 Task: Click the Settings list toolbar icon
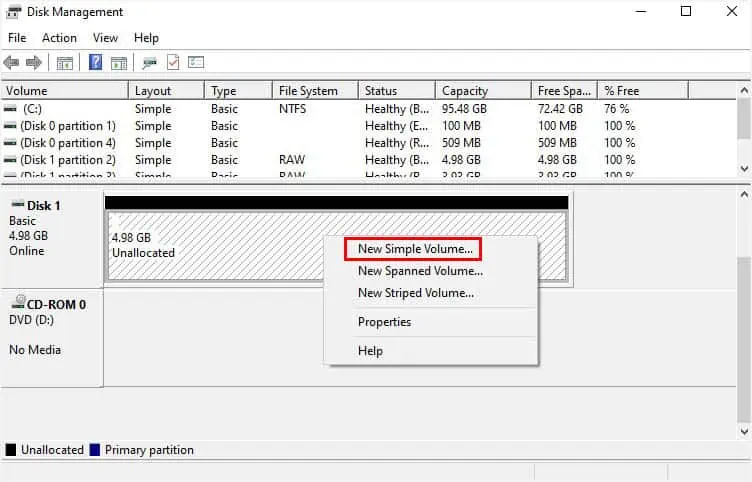click(x=196, y=63)
